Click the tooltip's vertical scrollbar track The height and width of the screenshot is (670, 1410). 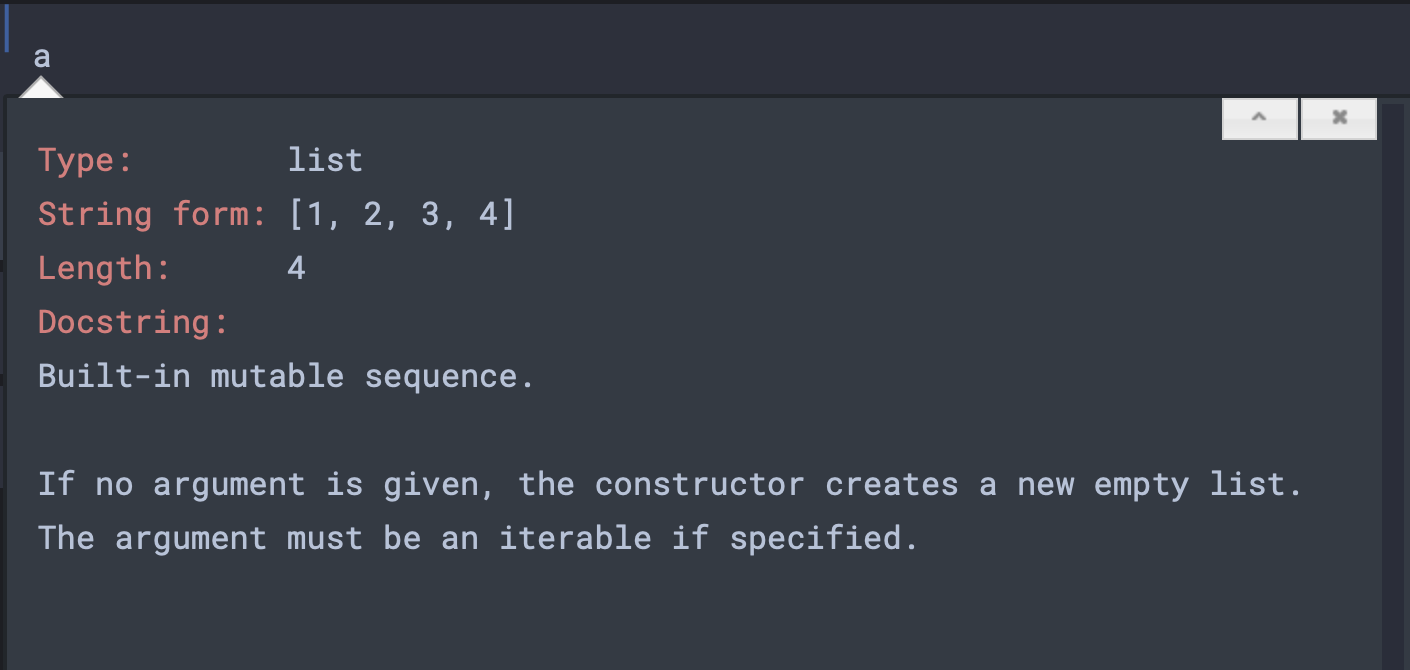1394,400
